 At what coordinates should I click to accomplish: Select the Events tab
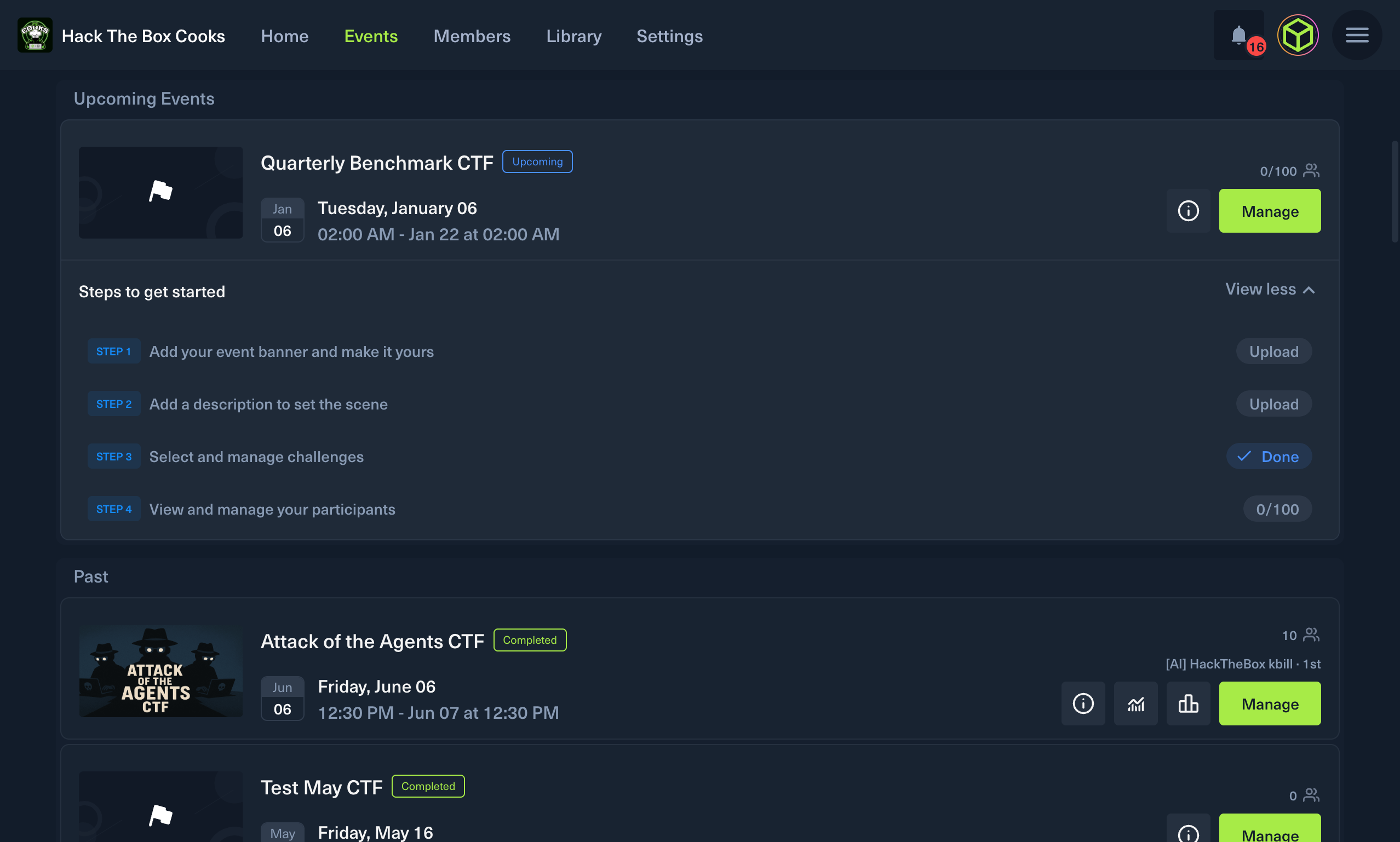tap(371, 36)
